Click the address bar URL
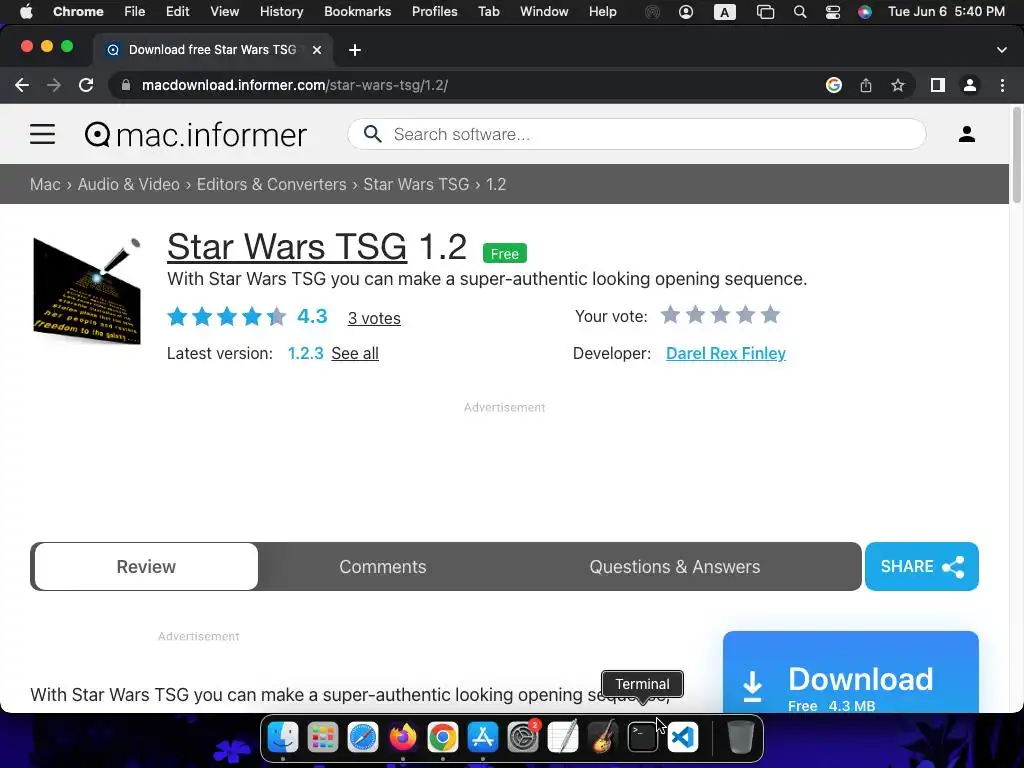 pos(295,85)
